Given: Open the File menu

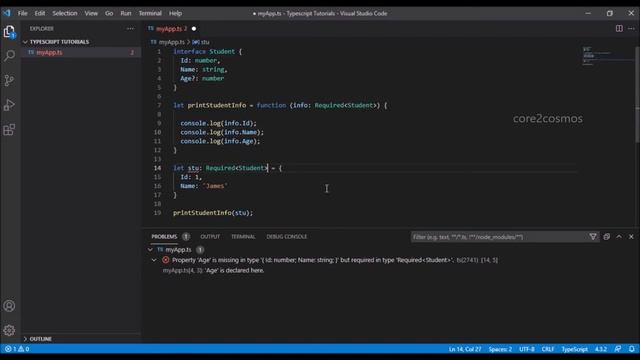Looking at the screenshot, I should [22, 13].
